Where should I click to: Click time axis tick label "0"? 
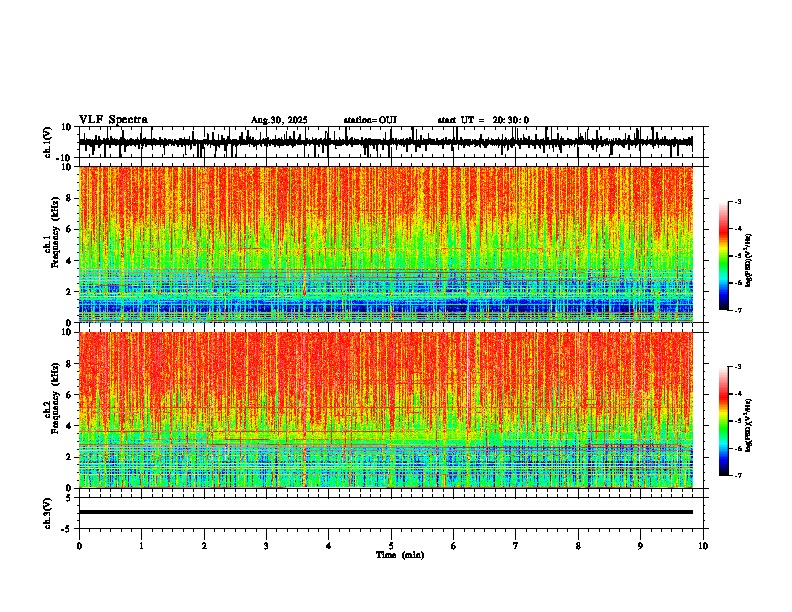(x=79, y=546)
